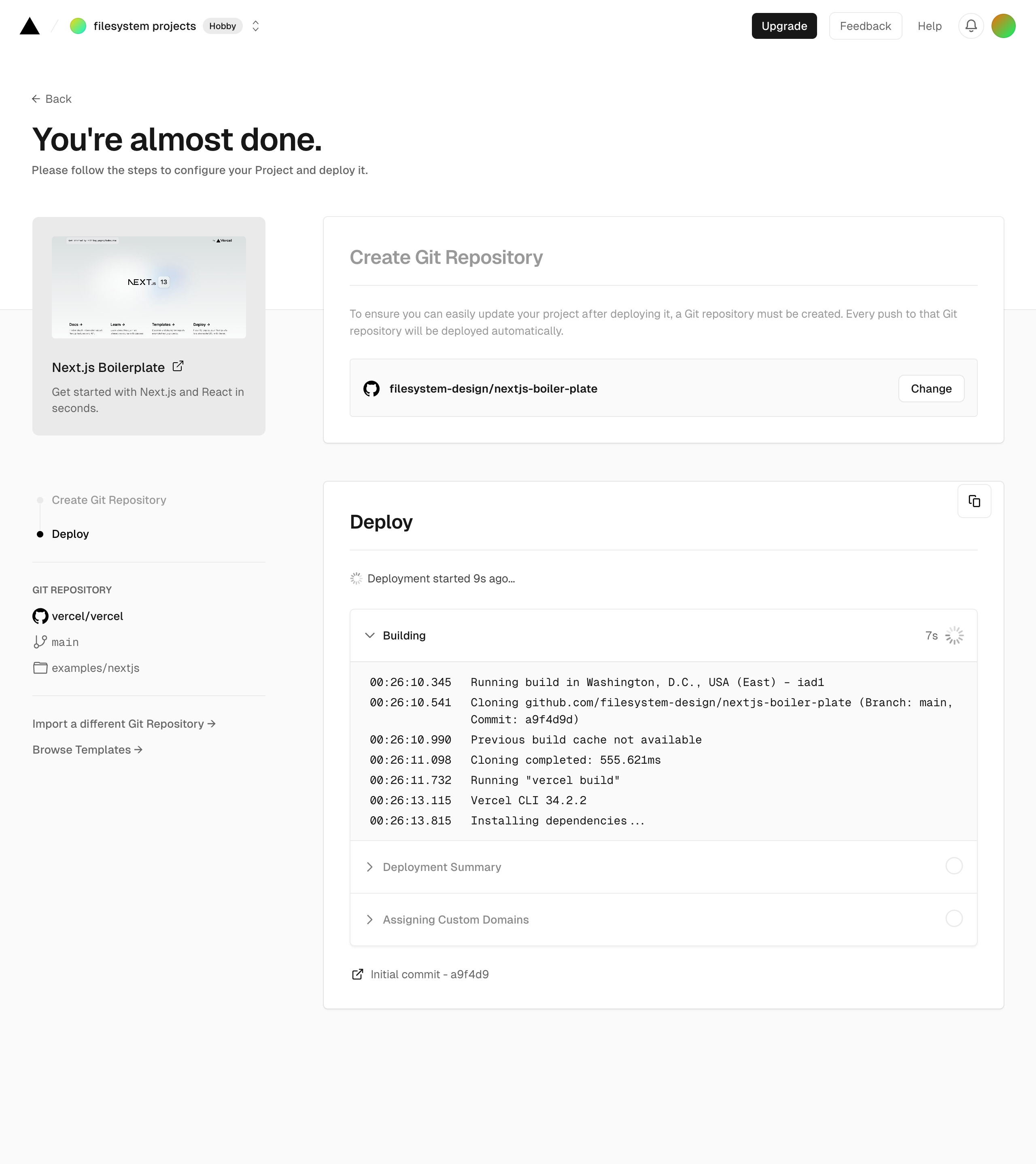Viewport: 1036px width, 1164px height.
Task: Copy the build logs with the clipboard icon
Action: (974, 501)
